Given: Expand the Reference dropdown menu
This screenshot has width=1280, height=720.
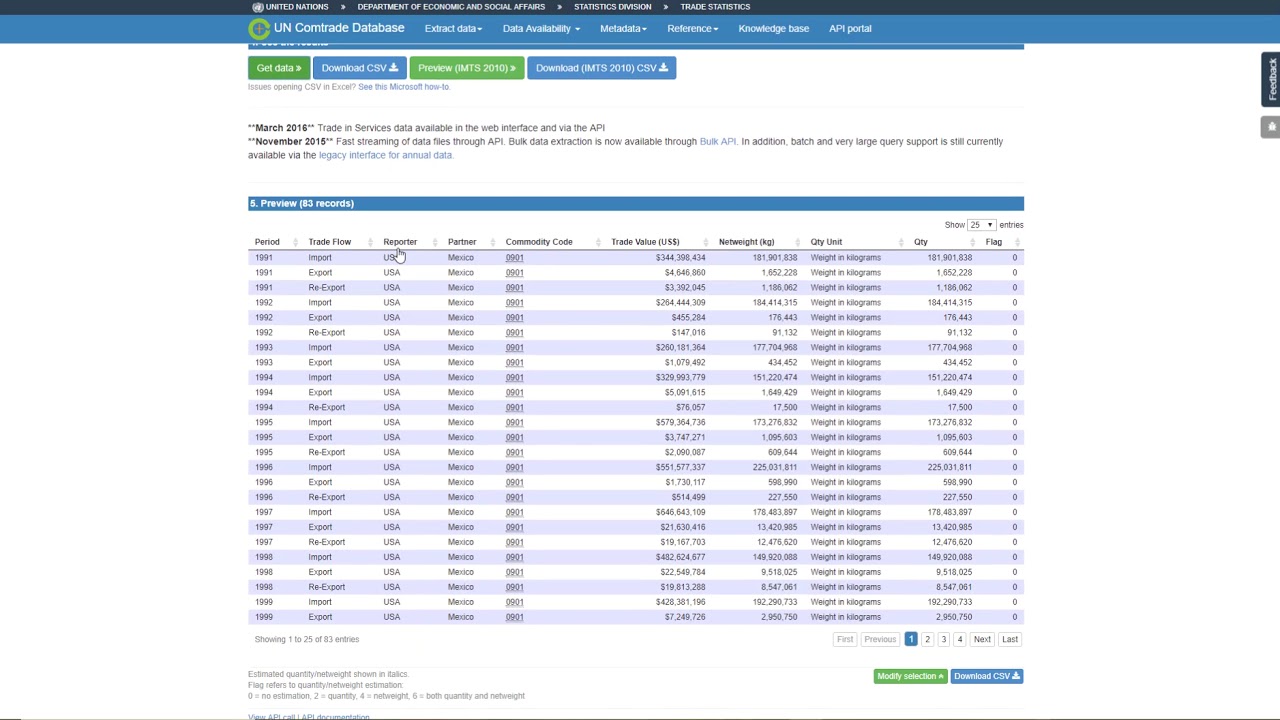Looking at the screenshot, I should click(693, 28).
